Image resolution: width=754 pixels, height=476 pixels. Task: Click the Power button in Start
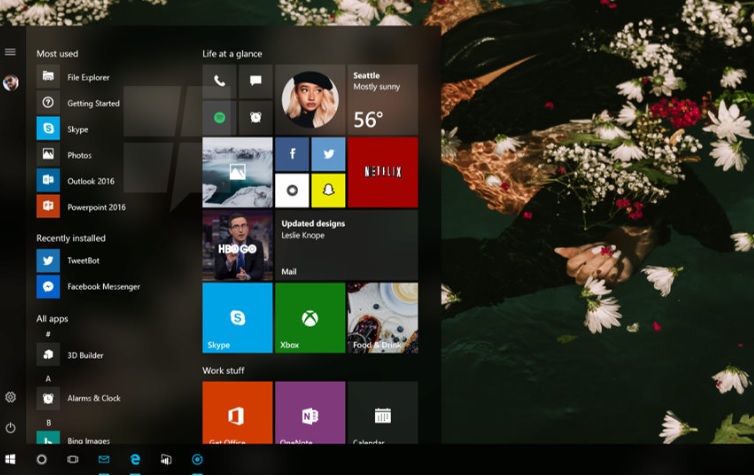point(10,427)
